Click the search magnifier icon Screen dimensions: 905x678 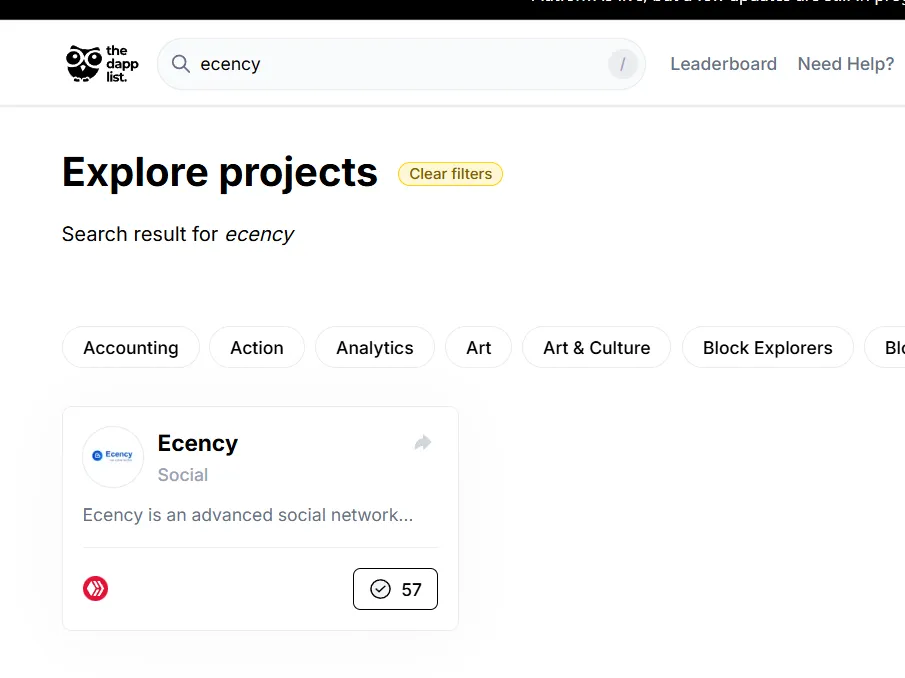[181, 64]
